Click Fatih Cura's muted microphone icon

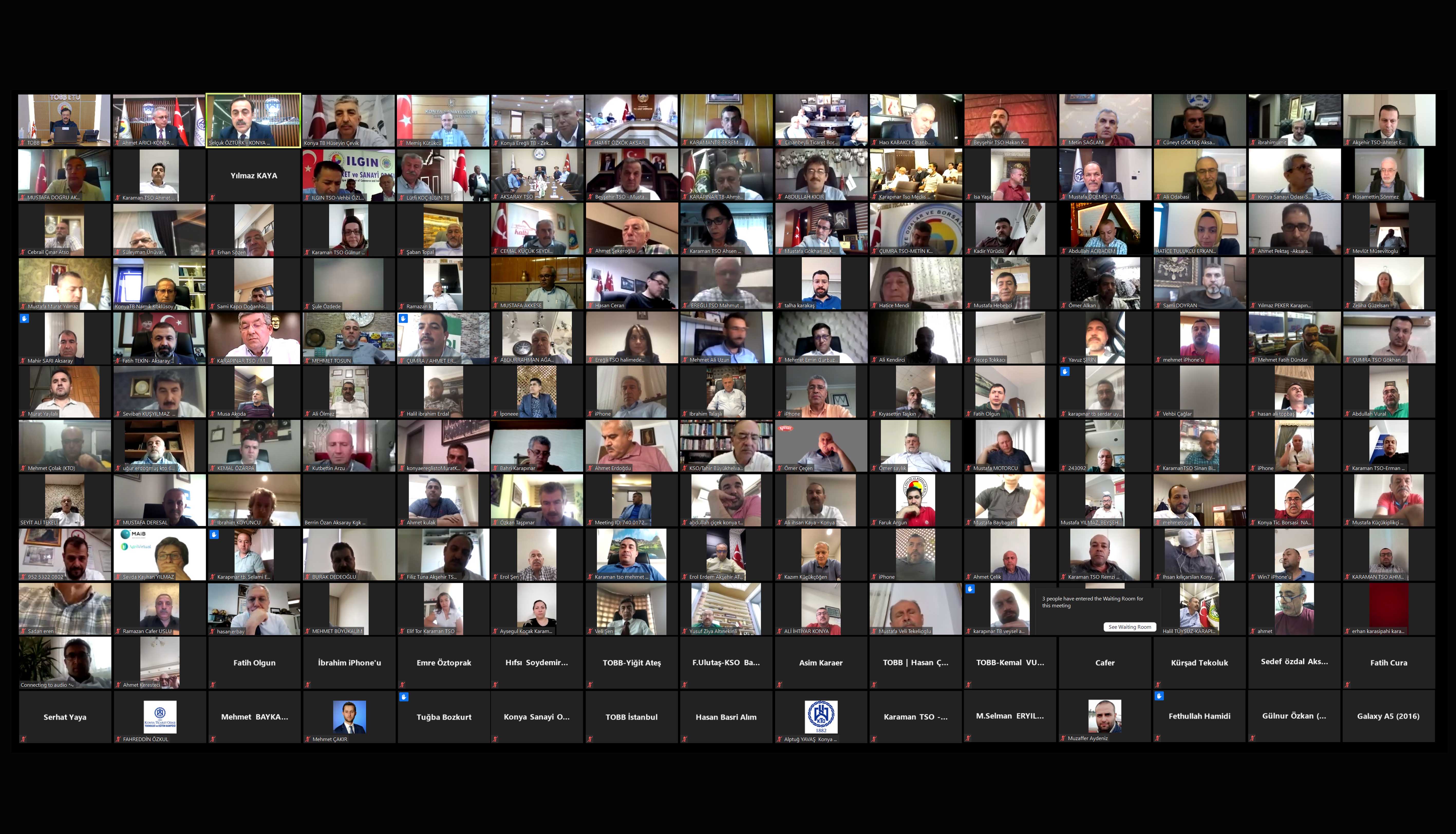pyautogui.click(x=1348, y=685)
